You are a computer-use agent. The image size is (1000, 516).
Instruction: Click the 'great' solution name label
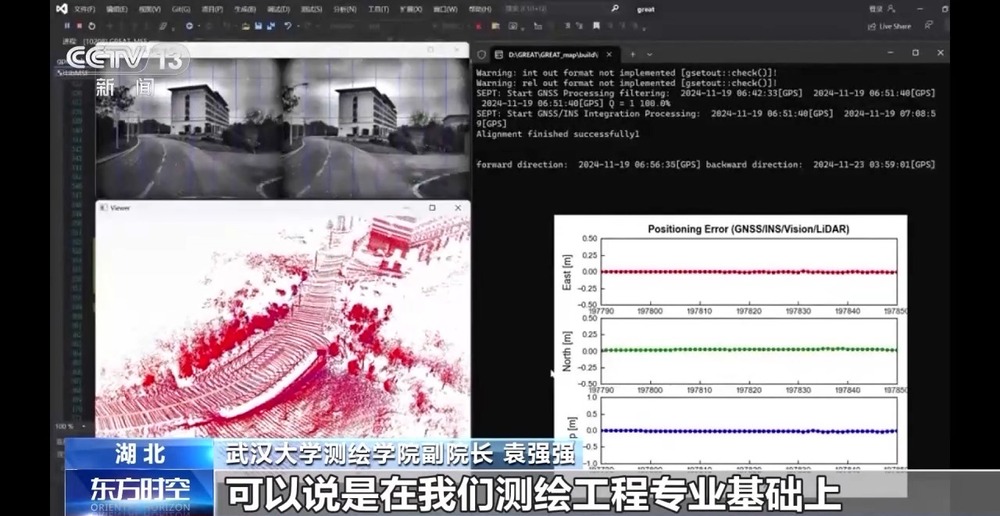click(x=645, y=10)
